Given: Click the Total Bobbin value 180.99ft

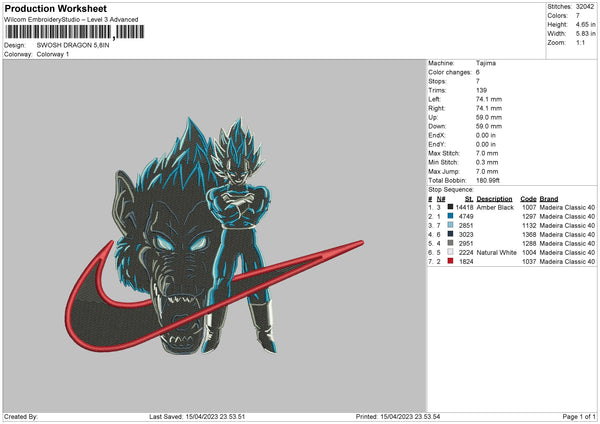Looking at the screenshot, I should click(488, 180).
